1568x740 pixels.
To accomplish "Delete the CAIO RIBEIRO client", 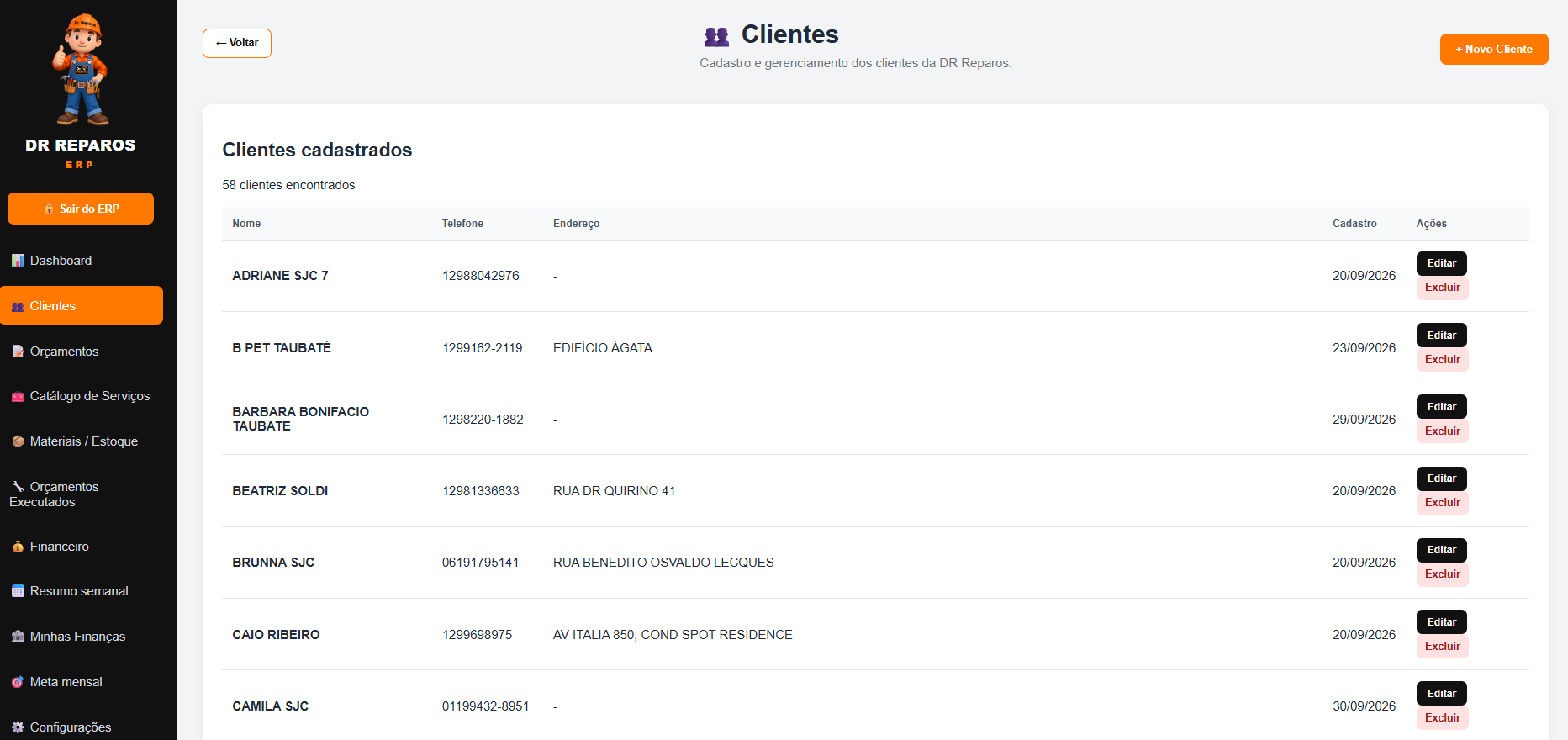I will [1443, 647].
